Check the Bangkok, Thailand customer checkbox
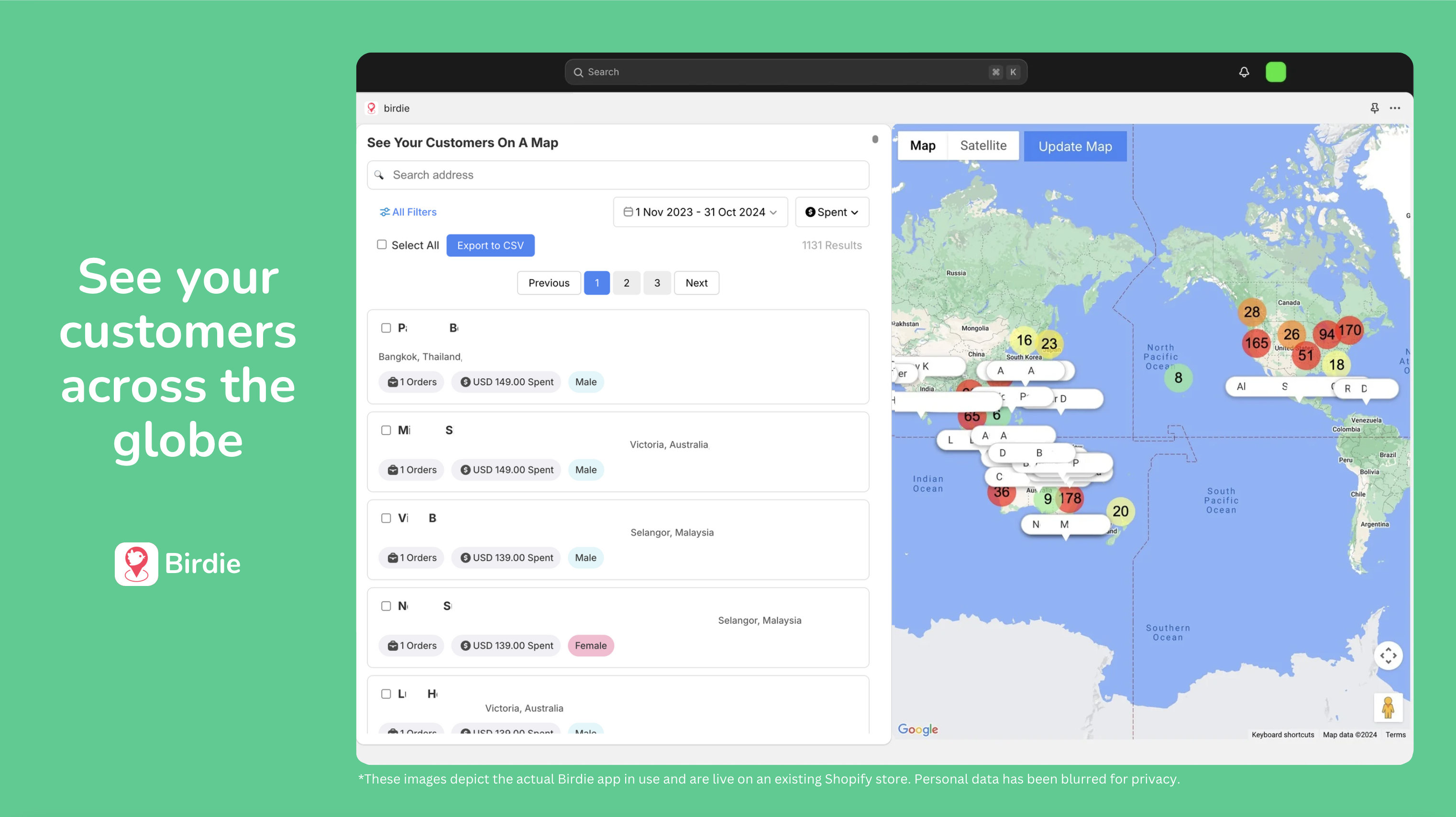The image size is (1456, 817). pyautogui.click(x=386, y=328)
